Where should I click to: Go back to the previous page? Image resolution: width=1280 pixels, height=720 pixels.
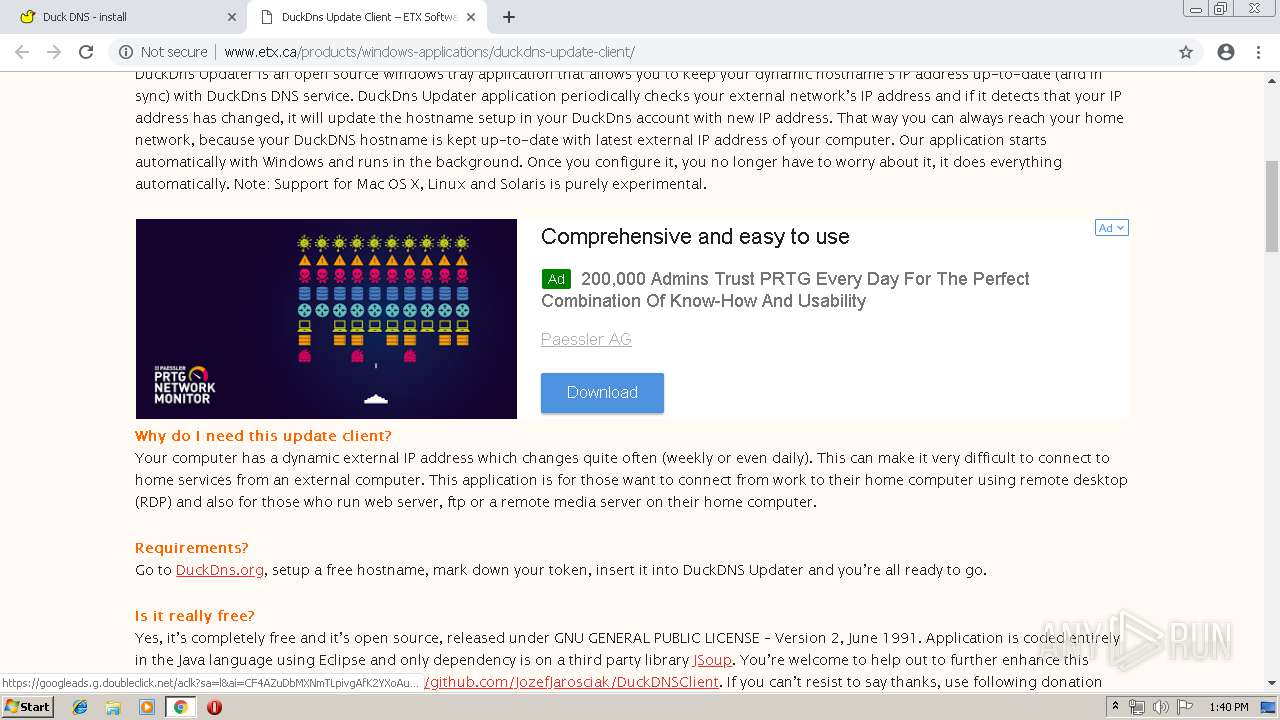[x=22, y=52]
